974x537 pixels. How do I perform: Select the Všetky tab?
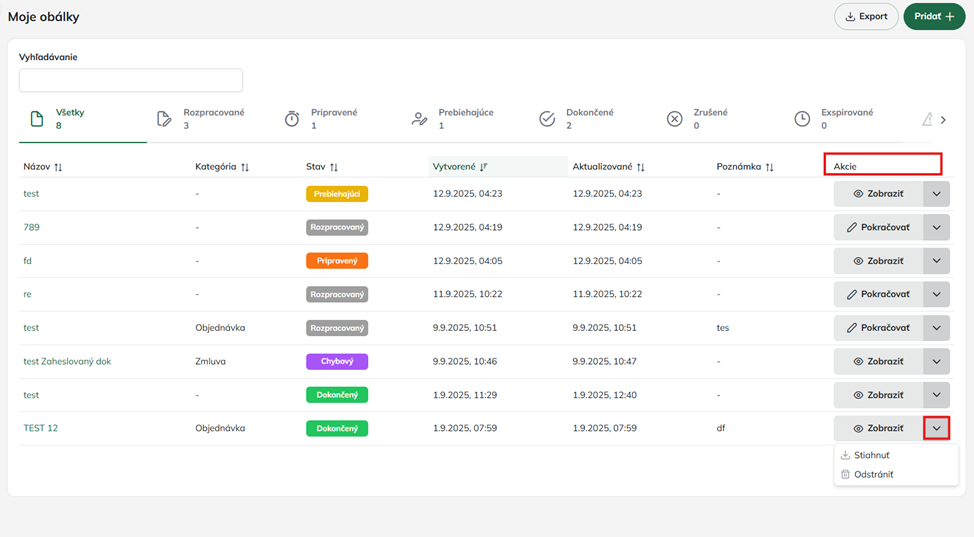click(69, 119)
